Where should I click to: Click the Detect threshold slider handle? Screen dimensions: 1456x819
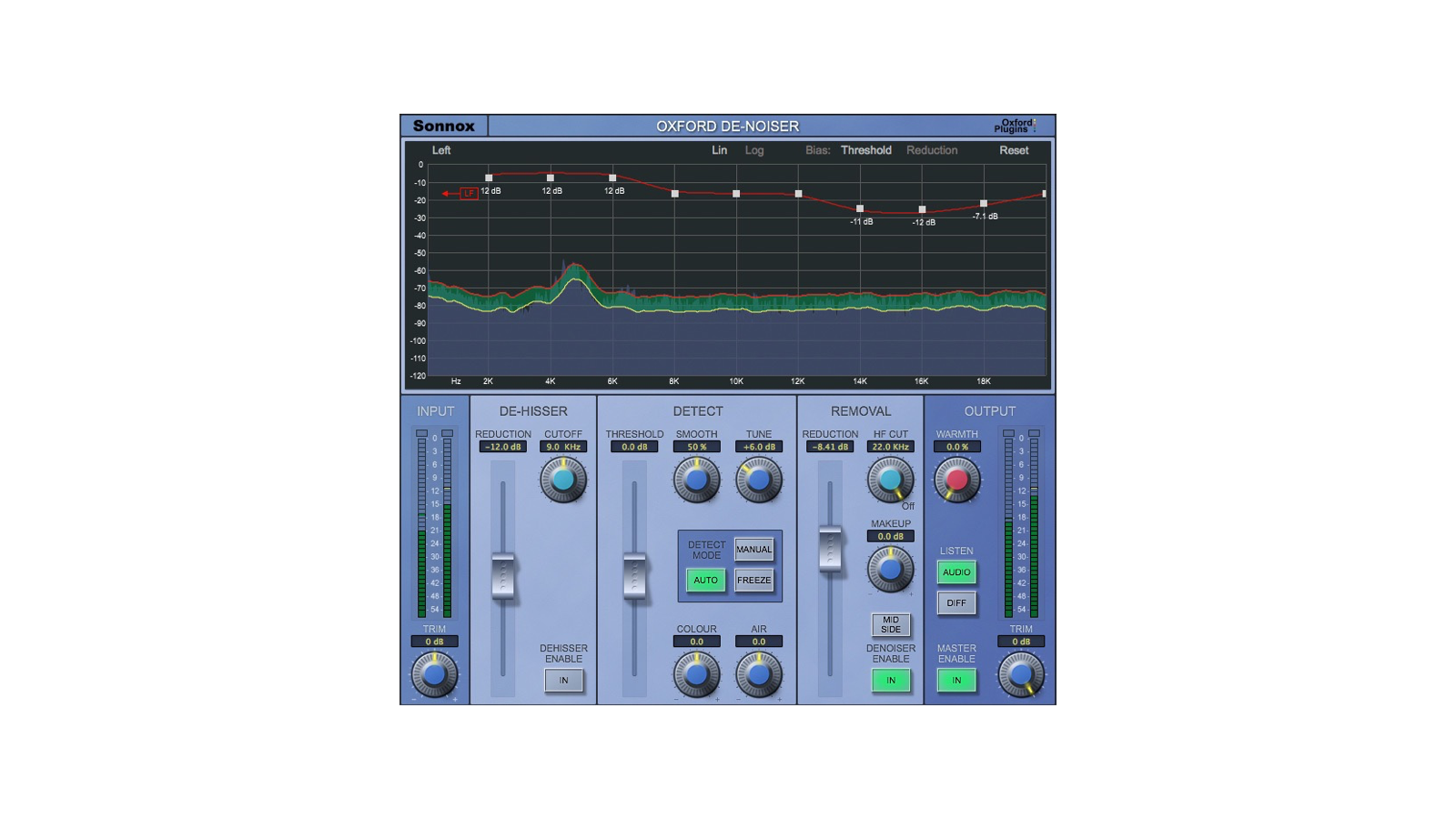634,576
